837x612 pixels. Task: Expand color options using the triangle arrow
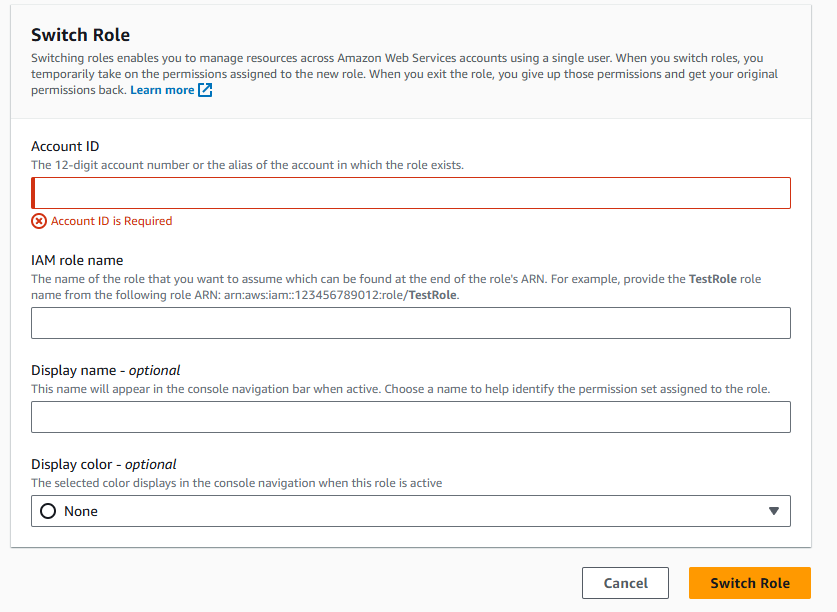click(x=773, y=511)
